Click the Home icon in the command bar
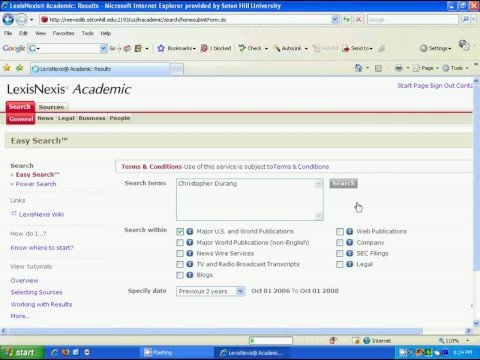Image resolution: width=480 pixels, height=360 pixels. pos(358,68)
